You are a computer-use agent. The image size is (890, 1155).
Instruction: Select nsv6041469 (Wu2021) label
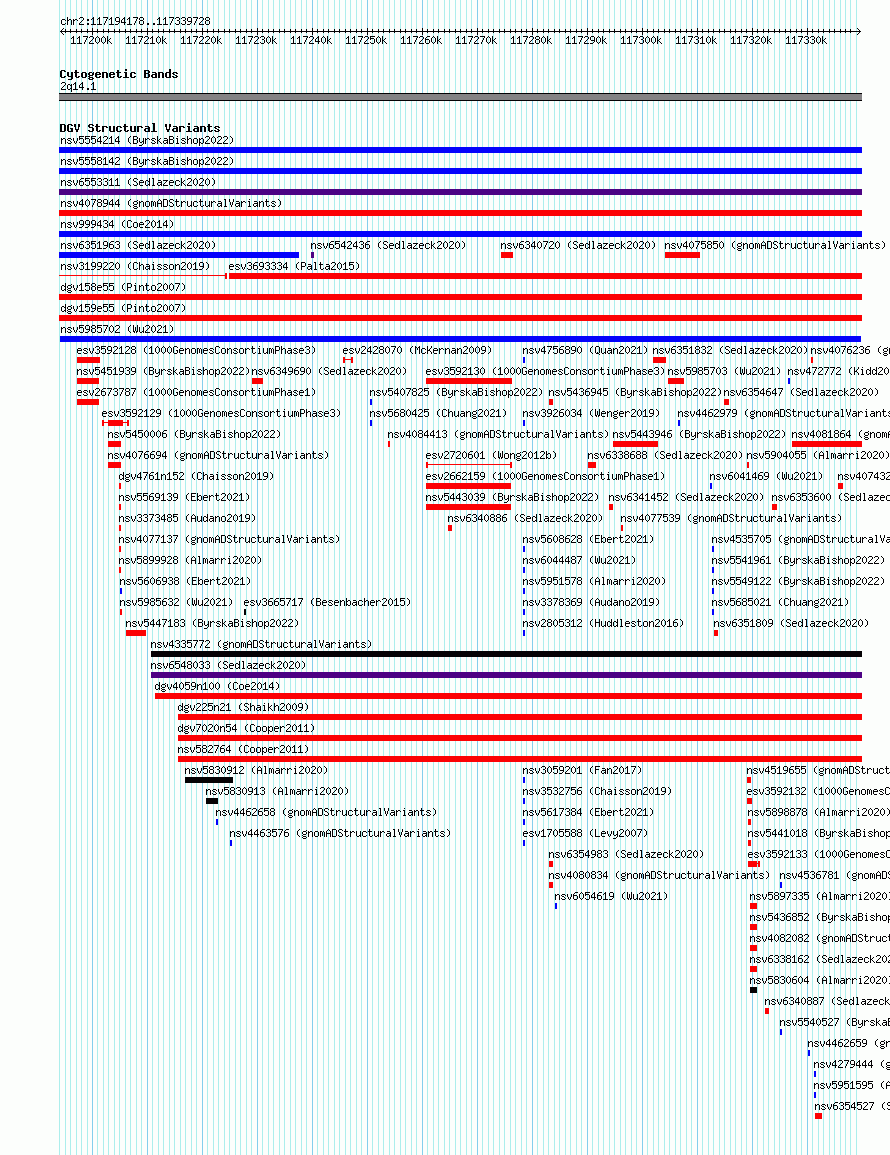tap(766, 477)
